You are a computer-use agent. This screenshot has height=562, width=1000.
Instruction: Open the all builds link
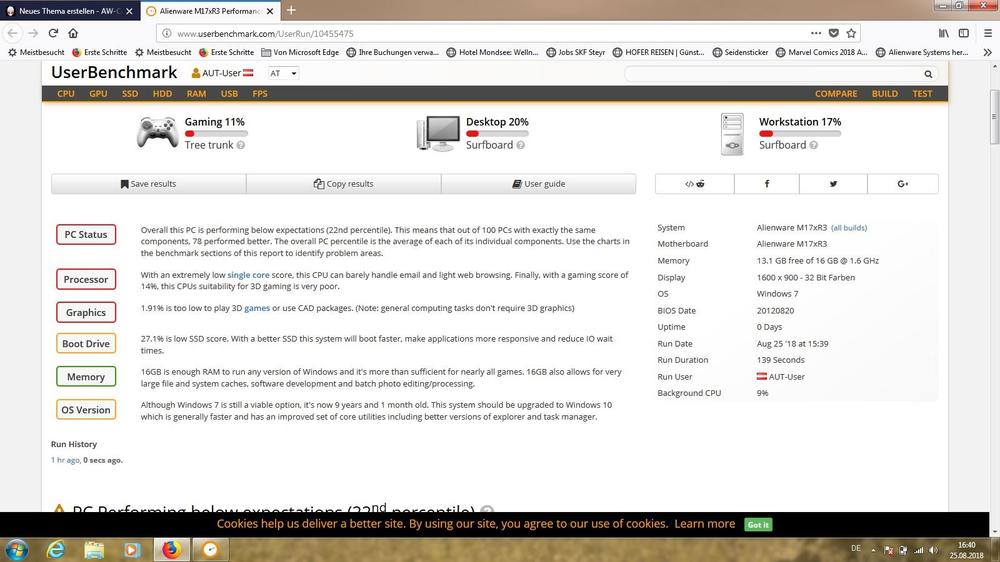point(849,228)
